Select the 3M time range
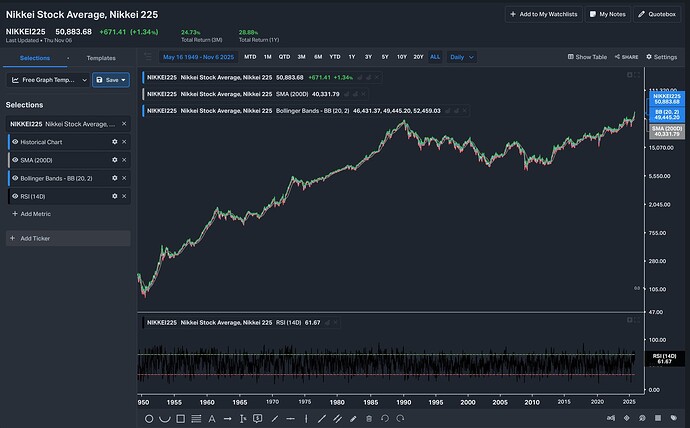Image resolution: width=690 pixels, height=428 pixels. click(301, 57)
